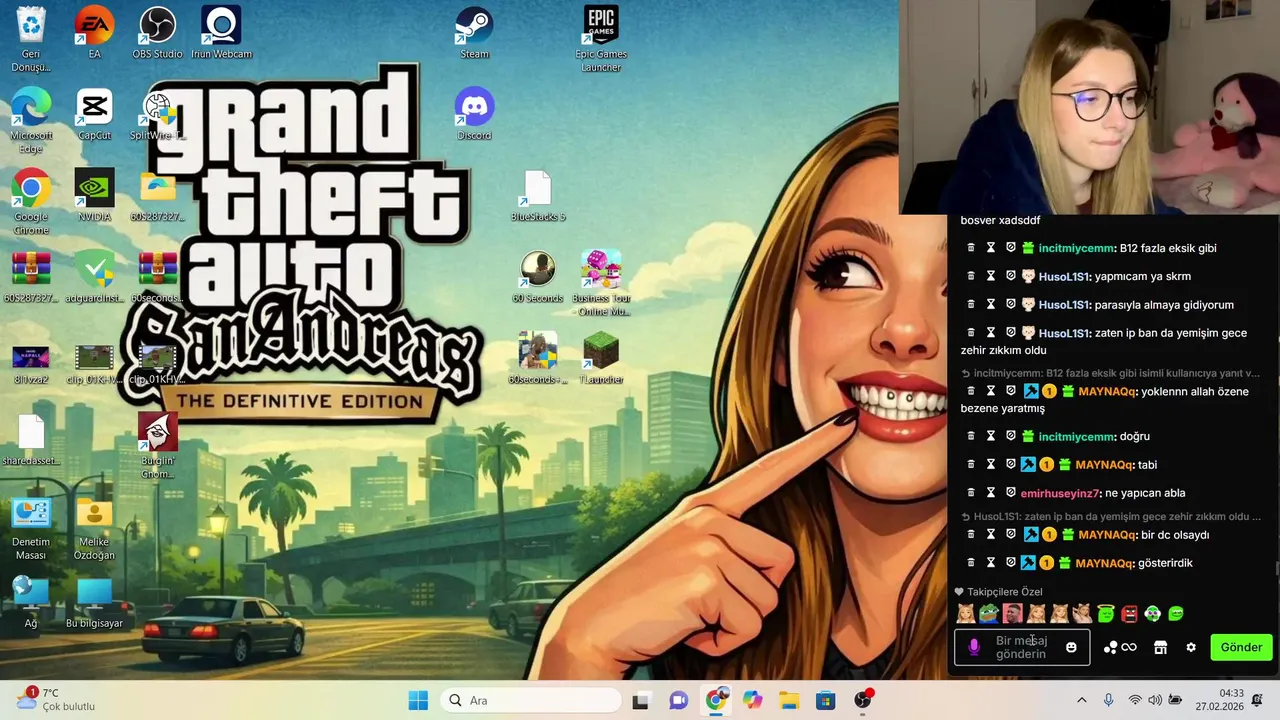The width and height of the screenshot is (1280, 720).
Task: Open the Recycle Bin (Geri Dönüşüm) icon
Action: pyautogui.click(x=31, y=38)
